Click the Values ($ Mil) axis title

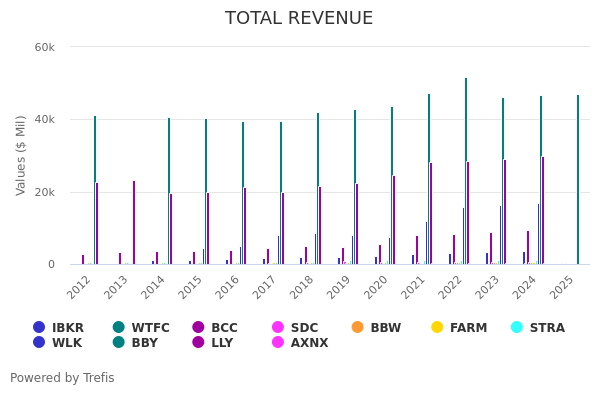coord(22,155)
